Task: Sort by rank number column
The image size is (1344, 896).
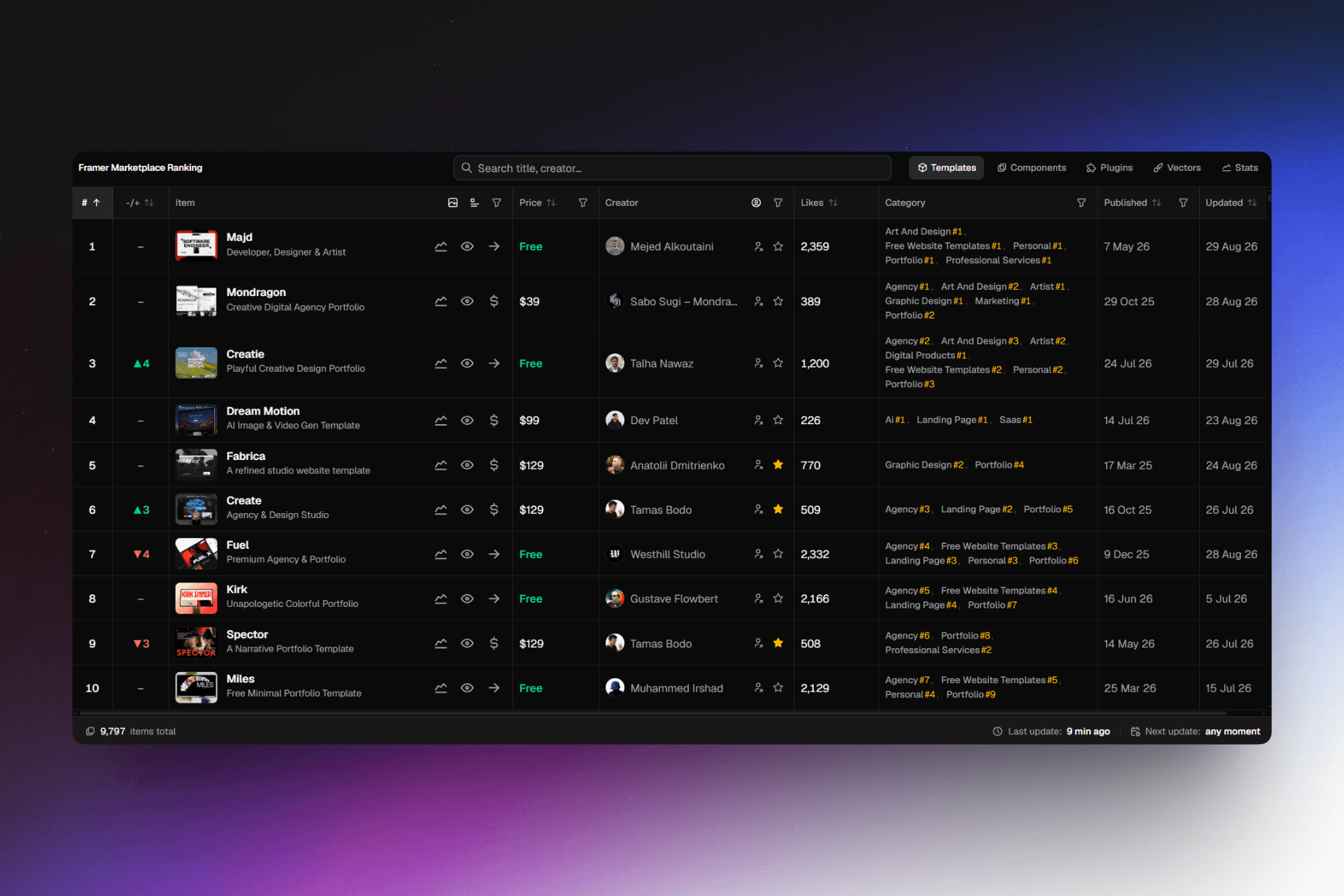Action: pyautogui.click(x=91, y=203)
